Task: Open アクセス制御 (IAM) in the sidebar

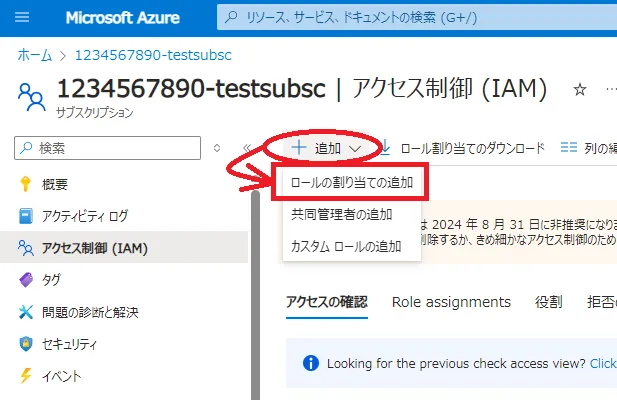Action: 82,248
